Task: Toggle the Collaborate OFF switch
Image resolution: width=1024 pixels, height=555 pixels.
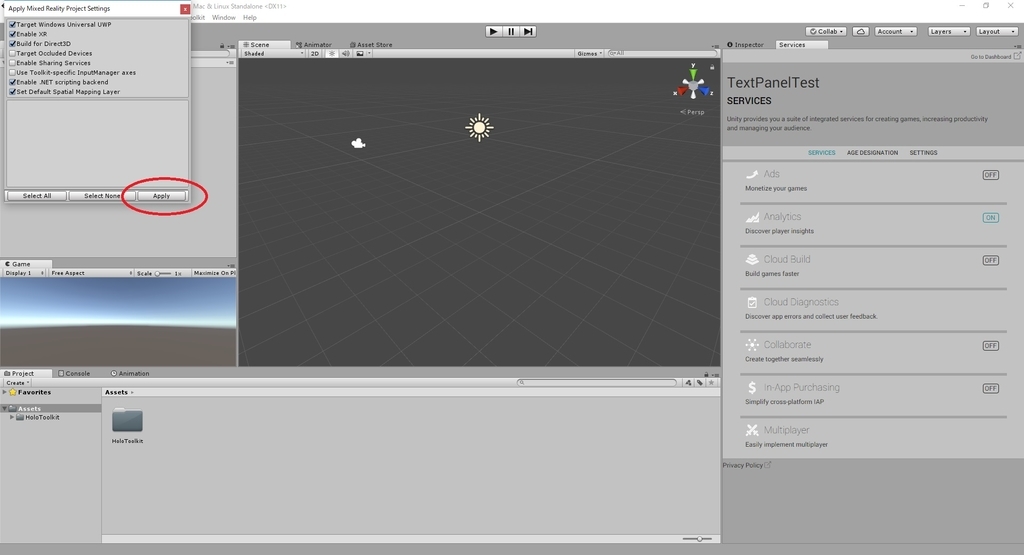Action: 991,345
